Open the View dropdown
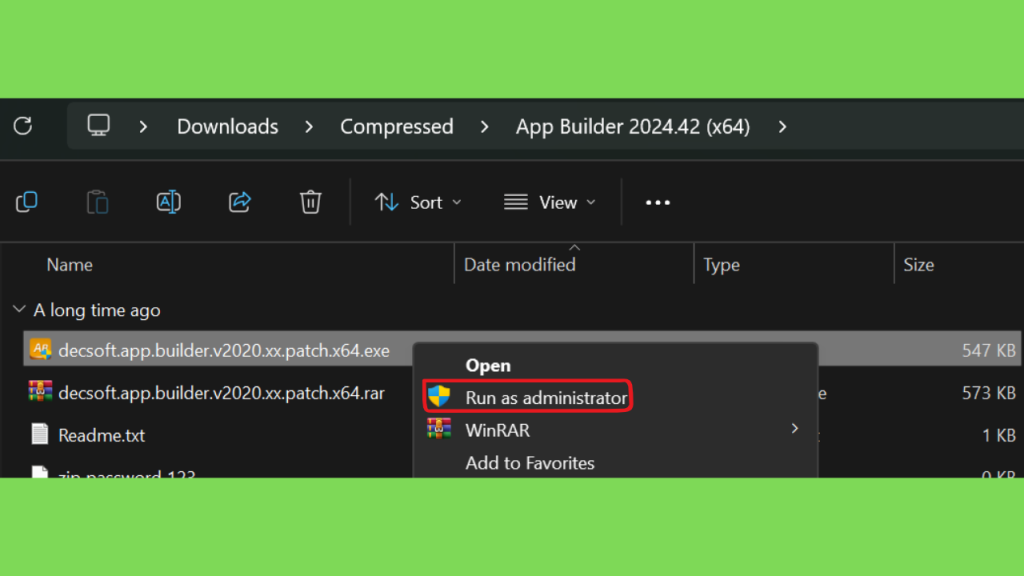1024x576 pixels. (549, 202)
